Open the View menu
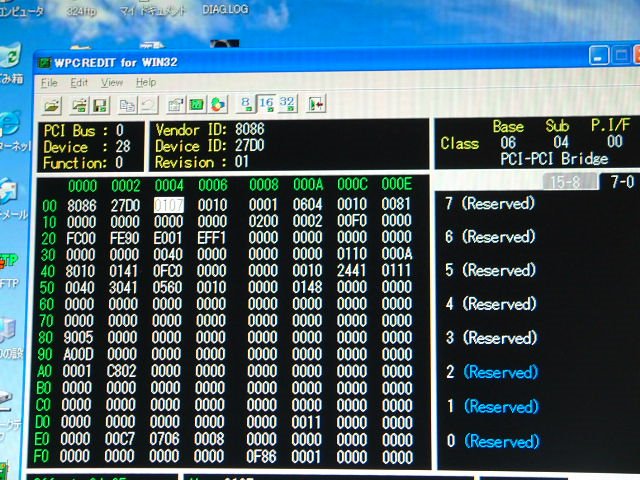This screenshot has height=480, width=640. coord(112,82)
